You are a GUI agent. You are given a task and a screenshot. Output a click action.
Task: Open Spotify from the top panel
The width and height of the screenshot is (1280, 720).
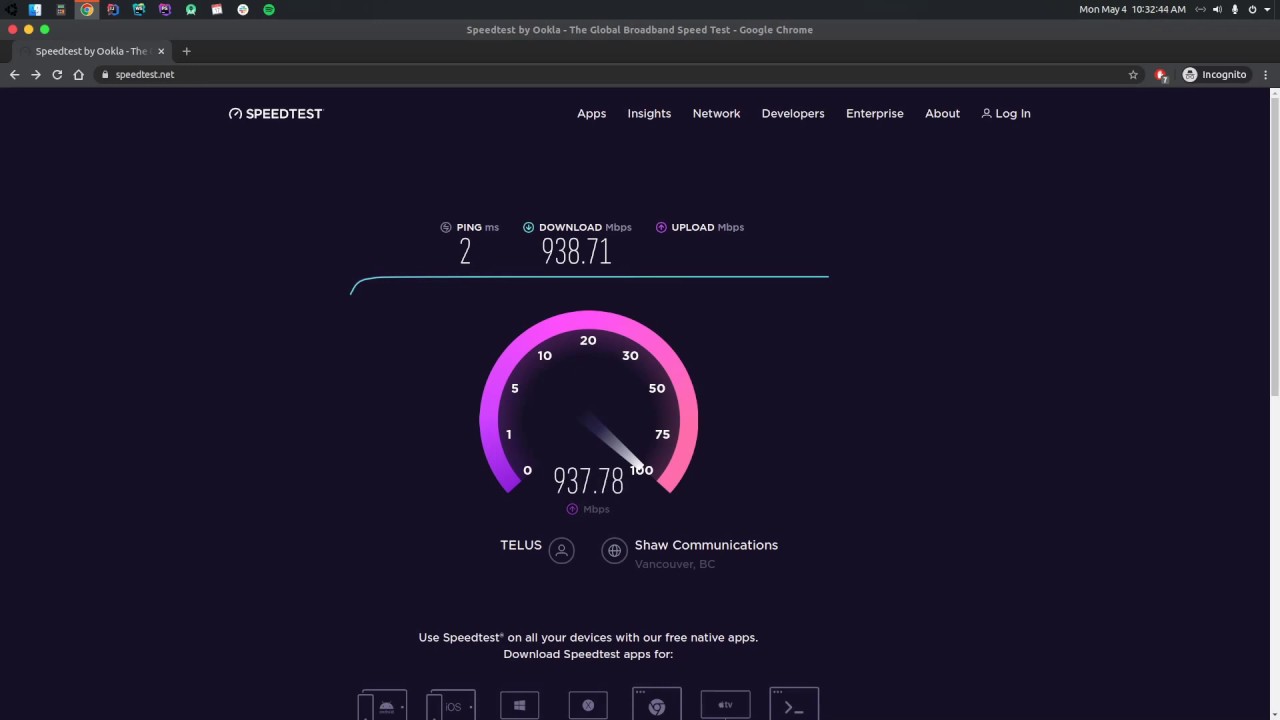[269, 10]
